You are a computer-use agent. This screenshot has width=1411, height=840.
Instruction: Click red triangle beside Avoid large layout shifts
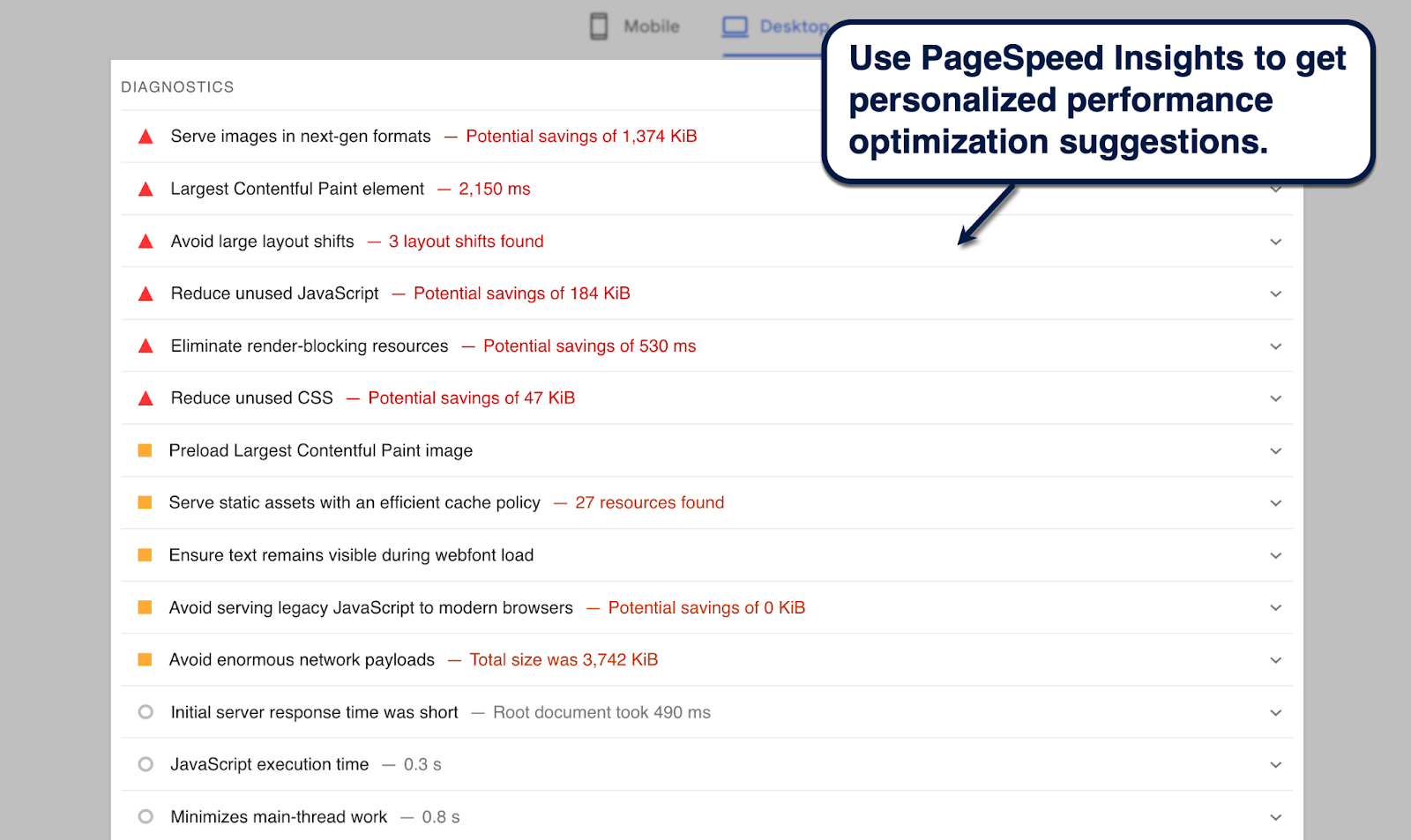(x=146, y=242)
